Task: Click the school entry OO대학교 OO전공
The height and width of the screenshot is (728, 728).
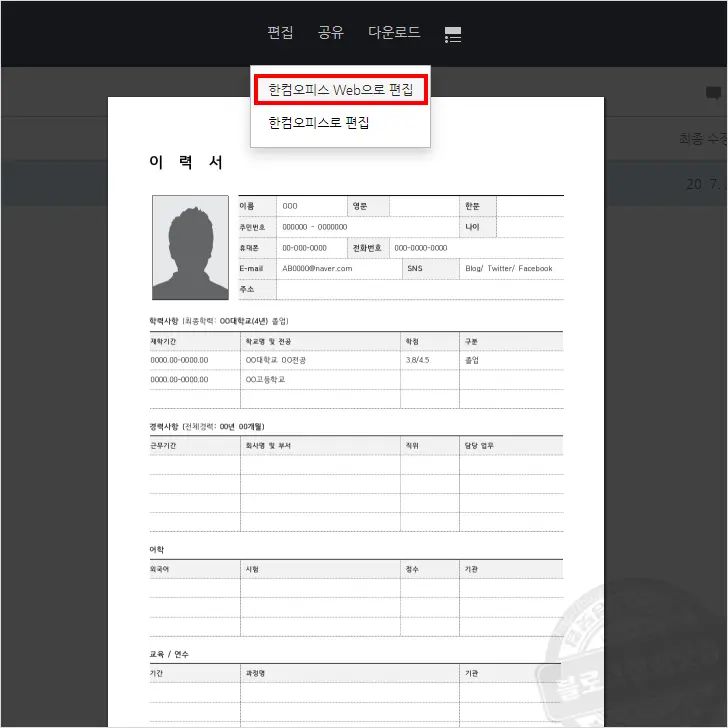Action: click(x=275, y=360)
